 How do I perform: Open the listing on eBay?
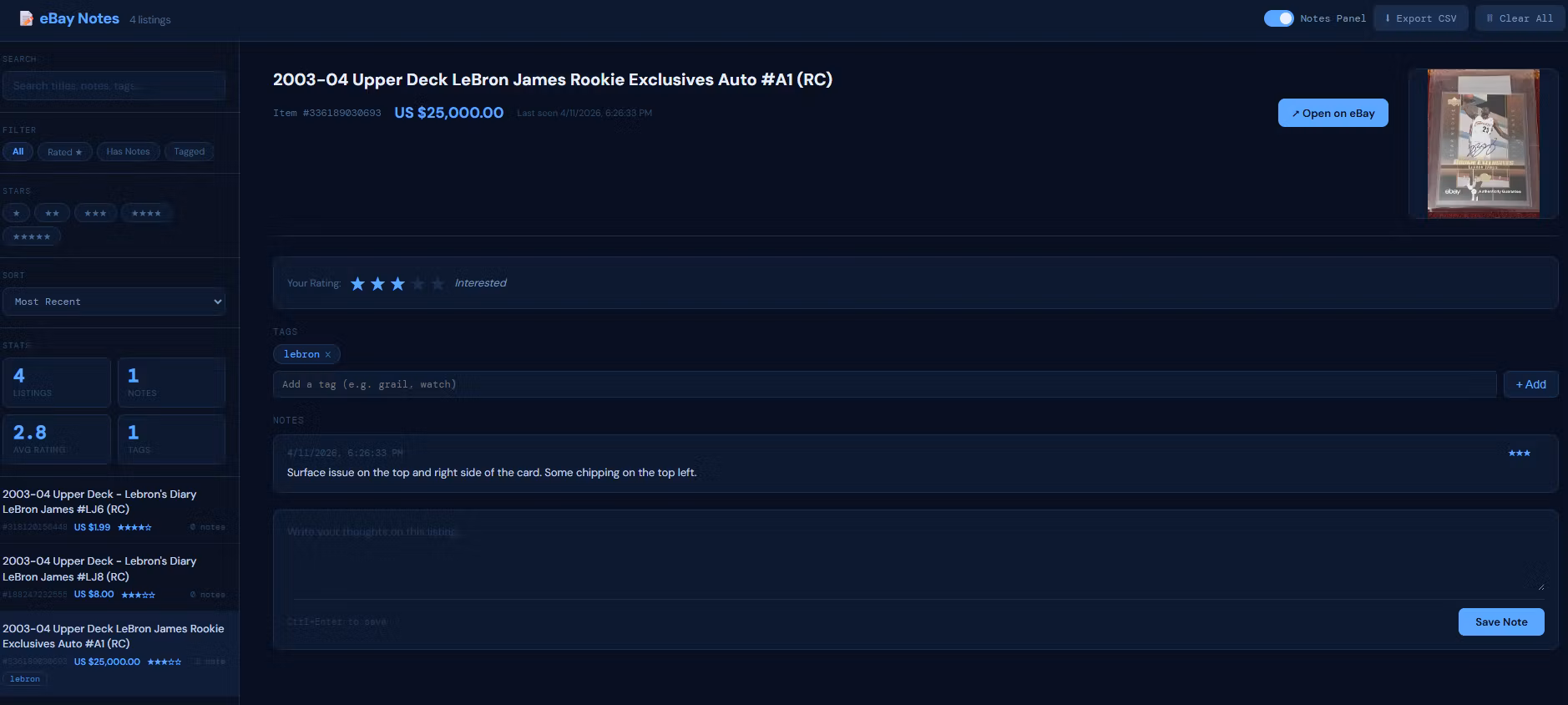pyautogui.click(x=1333, y=113)
